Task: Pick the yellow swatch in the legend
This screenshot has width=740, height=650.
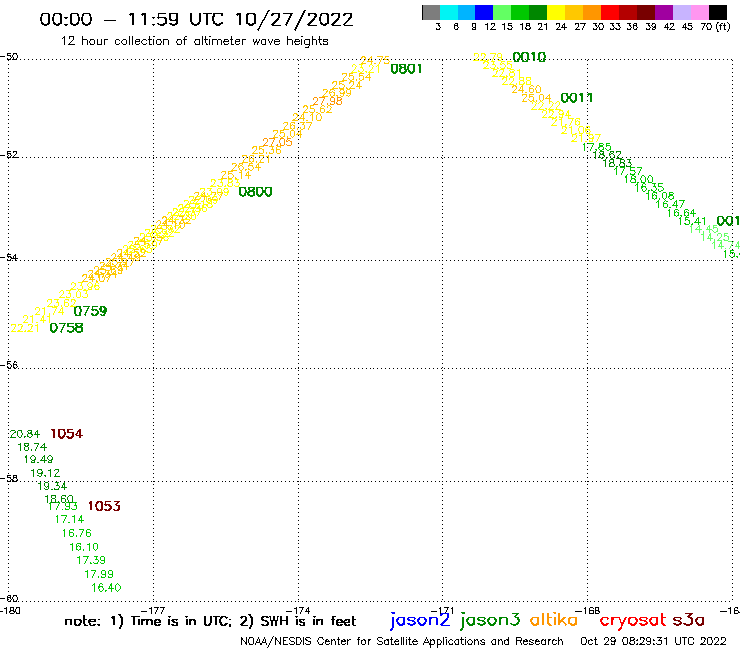Action: click(x=556, y=12)
